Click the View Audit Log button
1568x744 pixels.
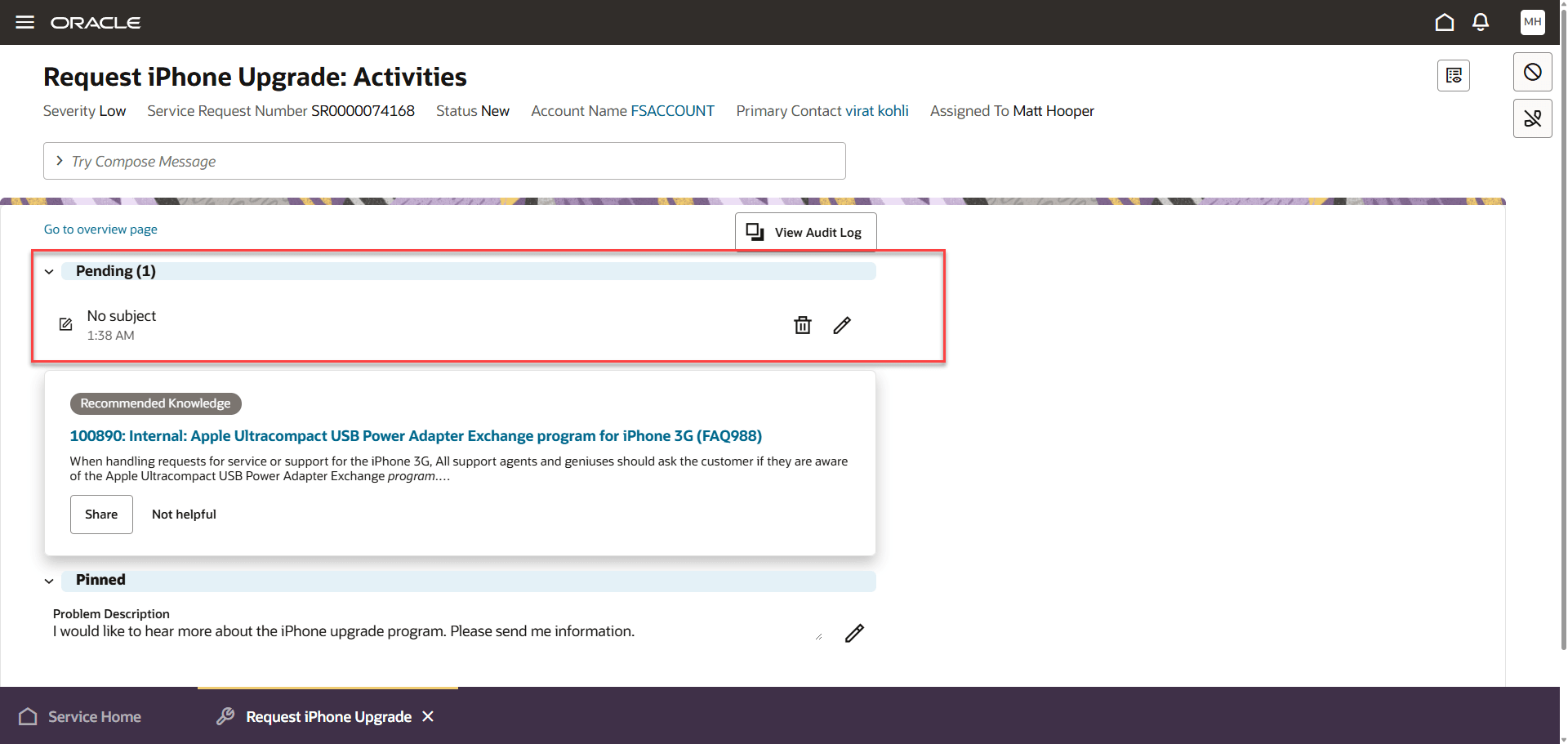(806, 232)
